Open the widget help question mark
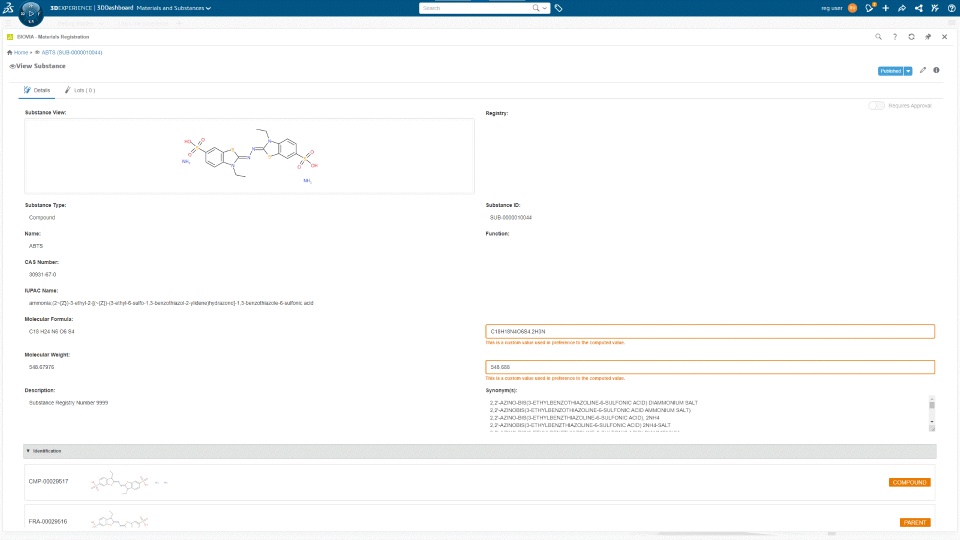The width and height of the screenshot is (960, 540). point(895,37)
